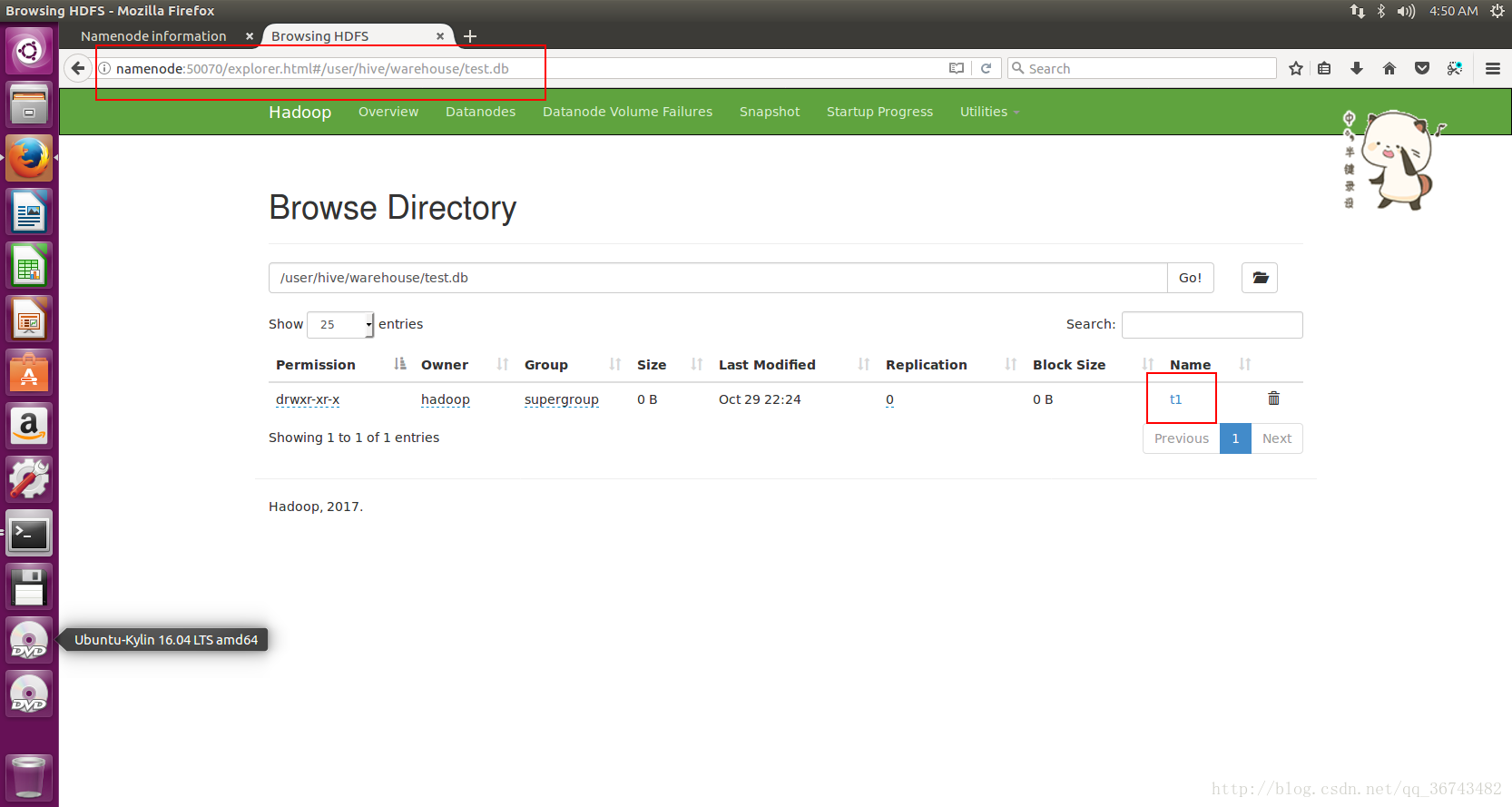The height and width of the screenshot is (807, 1512).
Task: Open the downloads arrow icon
Action: 1357,68
